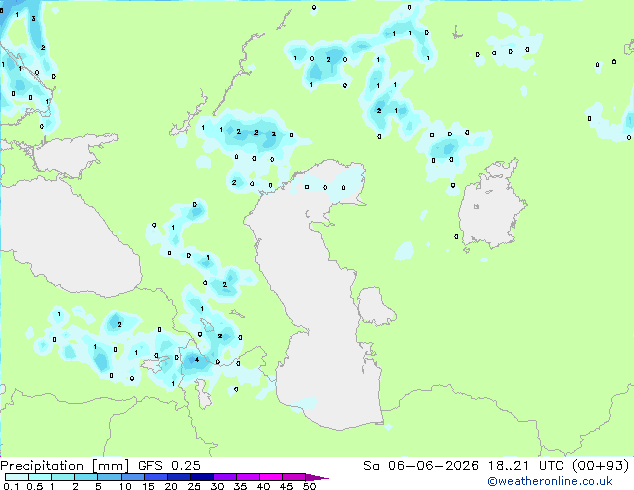
Task: Select the 25–30 mm navy legend swatch
Action: 202,477
